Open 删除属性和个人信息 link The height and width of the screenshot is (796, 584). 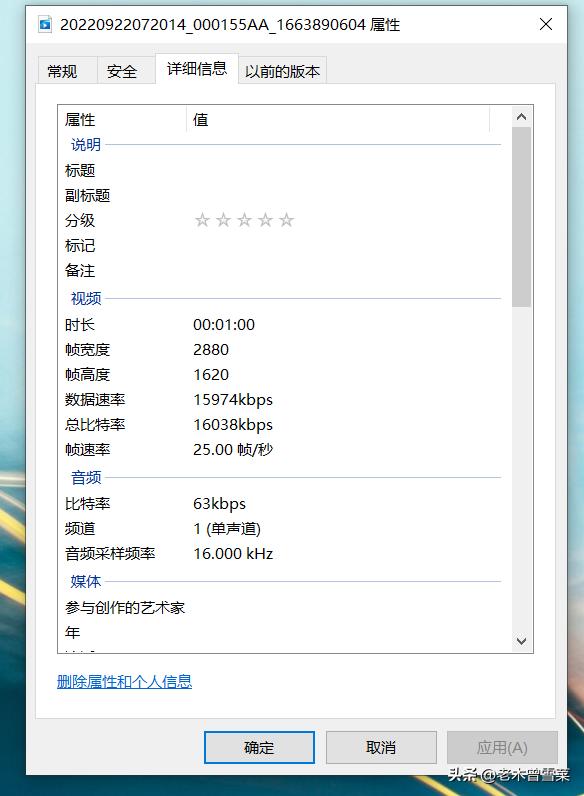click(x=124, y=681)
